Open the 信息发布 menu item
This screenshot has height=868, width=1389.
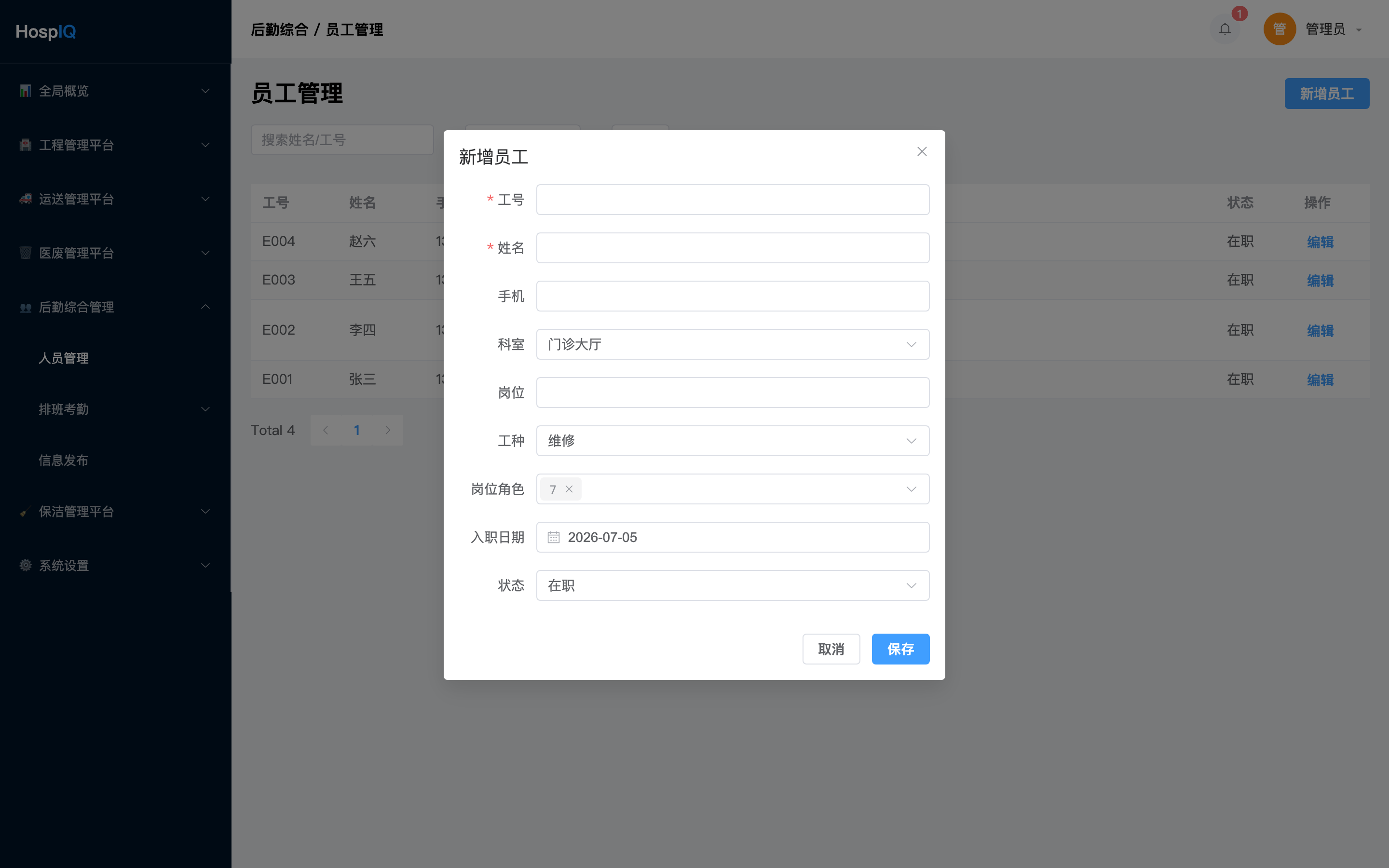(x=115, y=461)
